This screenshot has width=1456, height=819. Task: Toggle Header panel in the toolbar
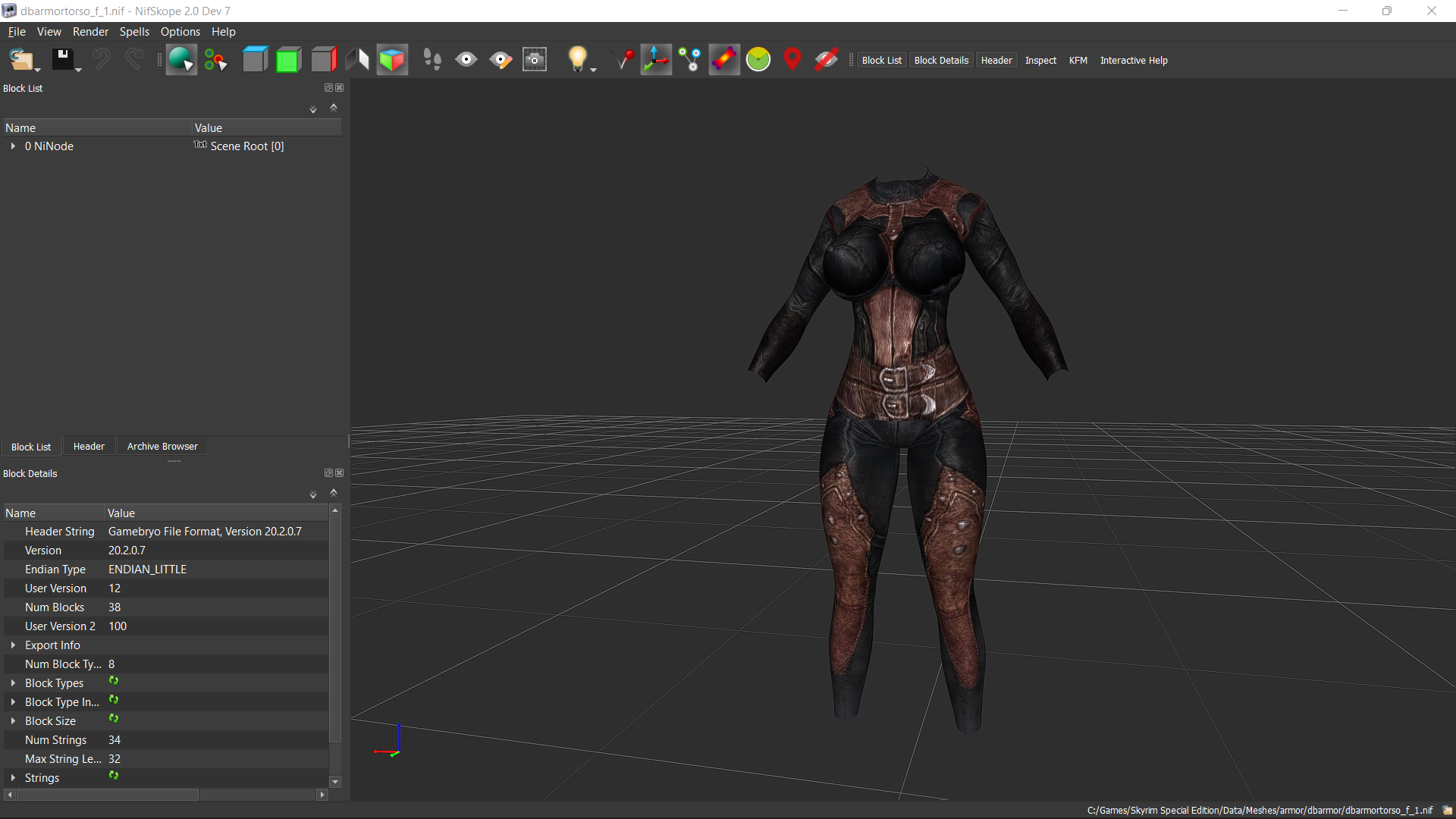click(996, 61)
